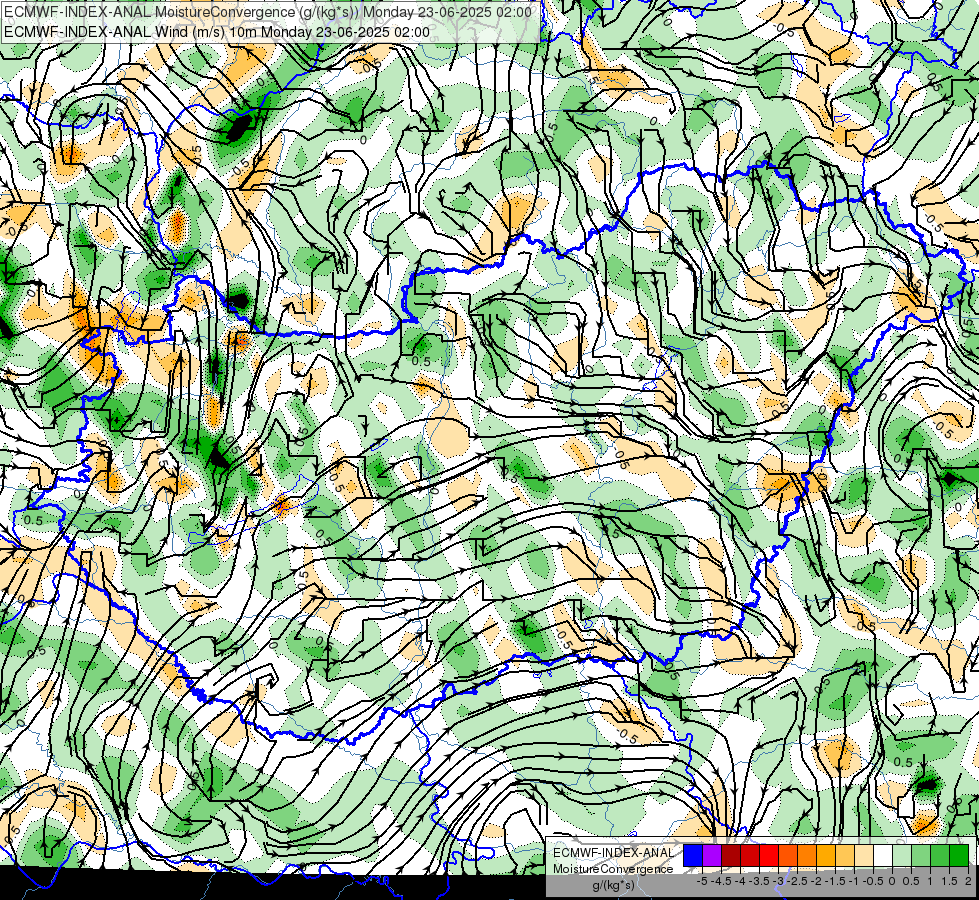Click the orange legend swatch (-2.5 to -2)
Viewport: 979px width, 900px height.
click(x=807, y=855)
